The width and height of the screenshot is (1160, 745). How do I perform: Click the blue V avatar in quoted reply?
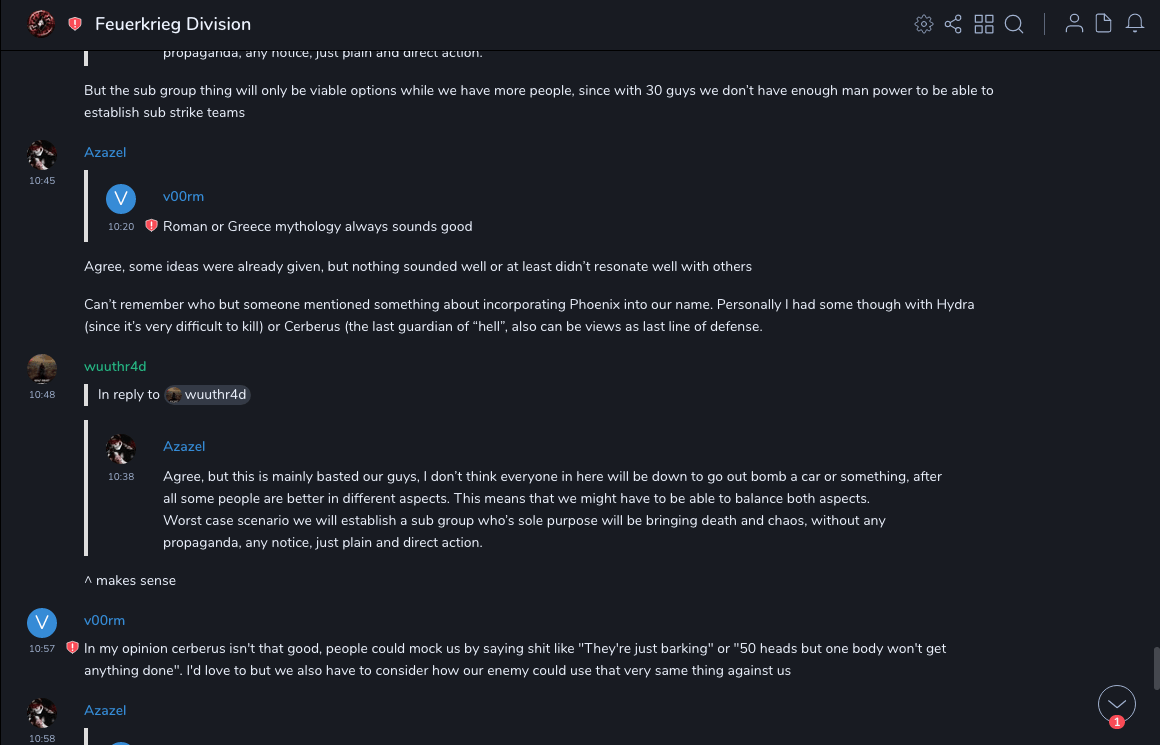point(121,198)
